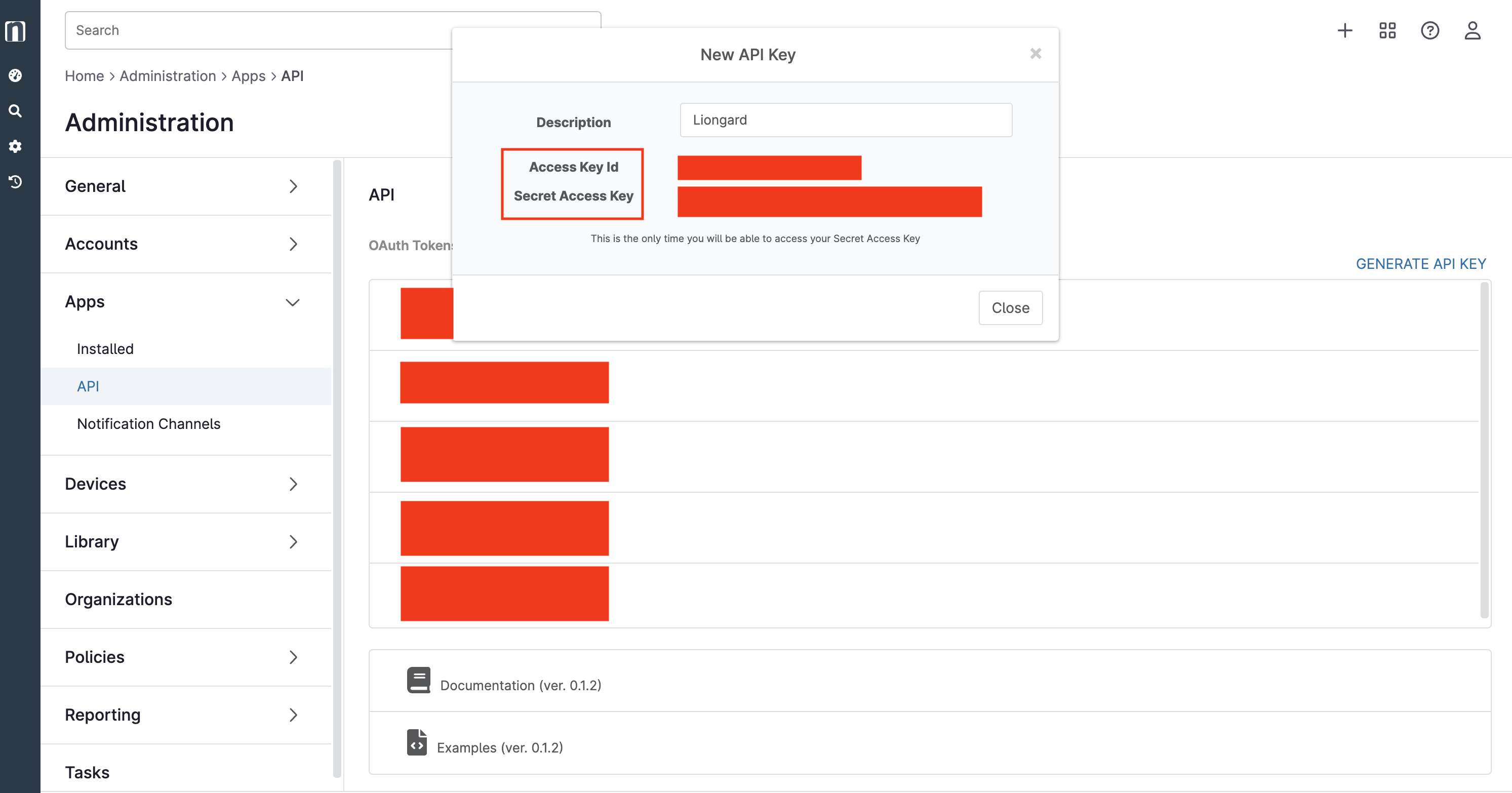Expand the Devices section
This screenshot has height=793, width=1512.
pos(182,484)
